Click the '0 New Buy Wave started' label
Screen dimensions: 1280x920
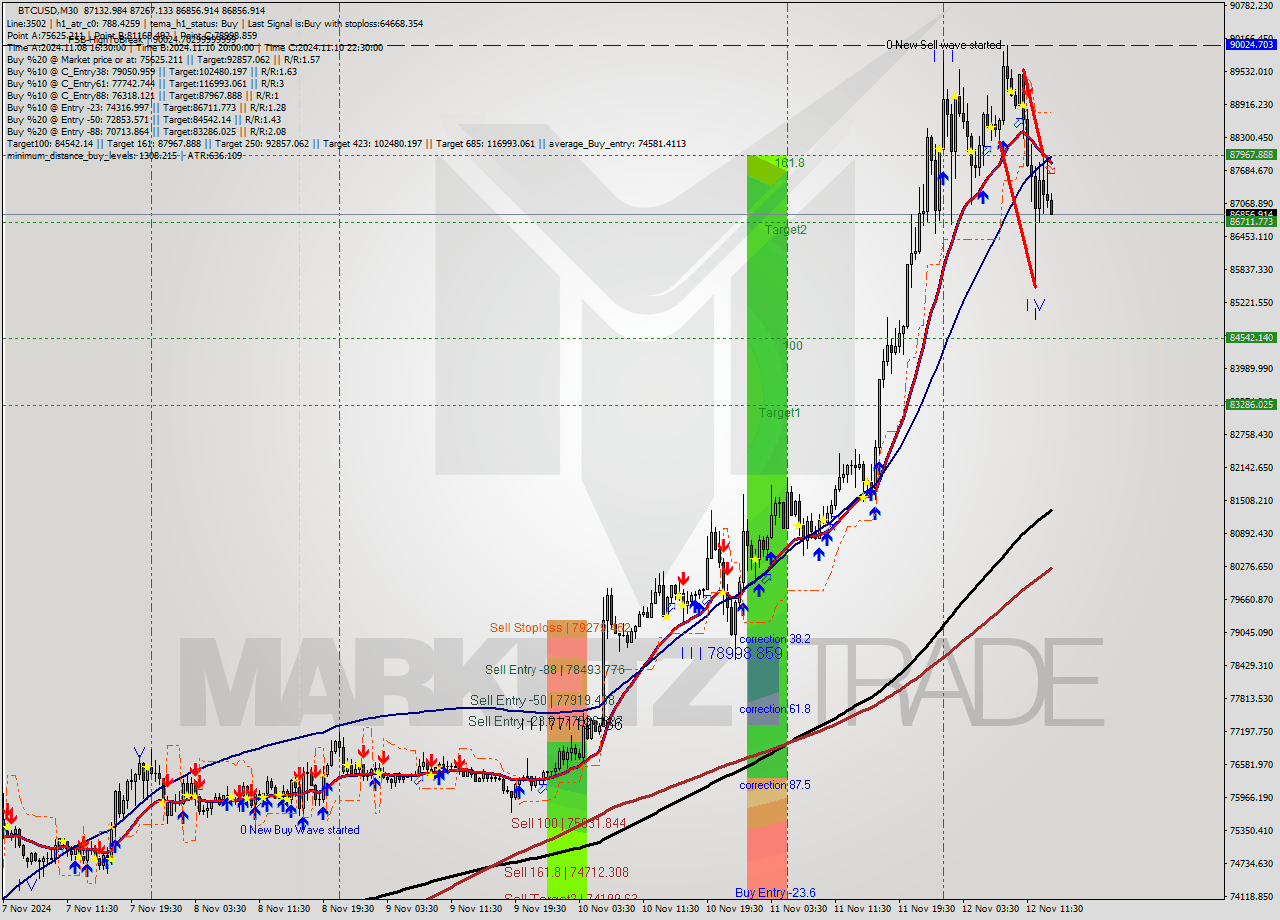[x=299, y=830]
